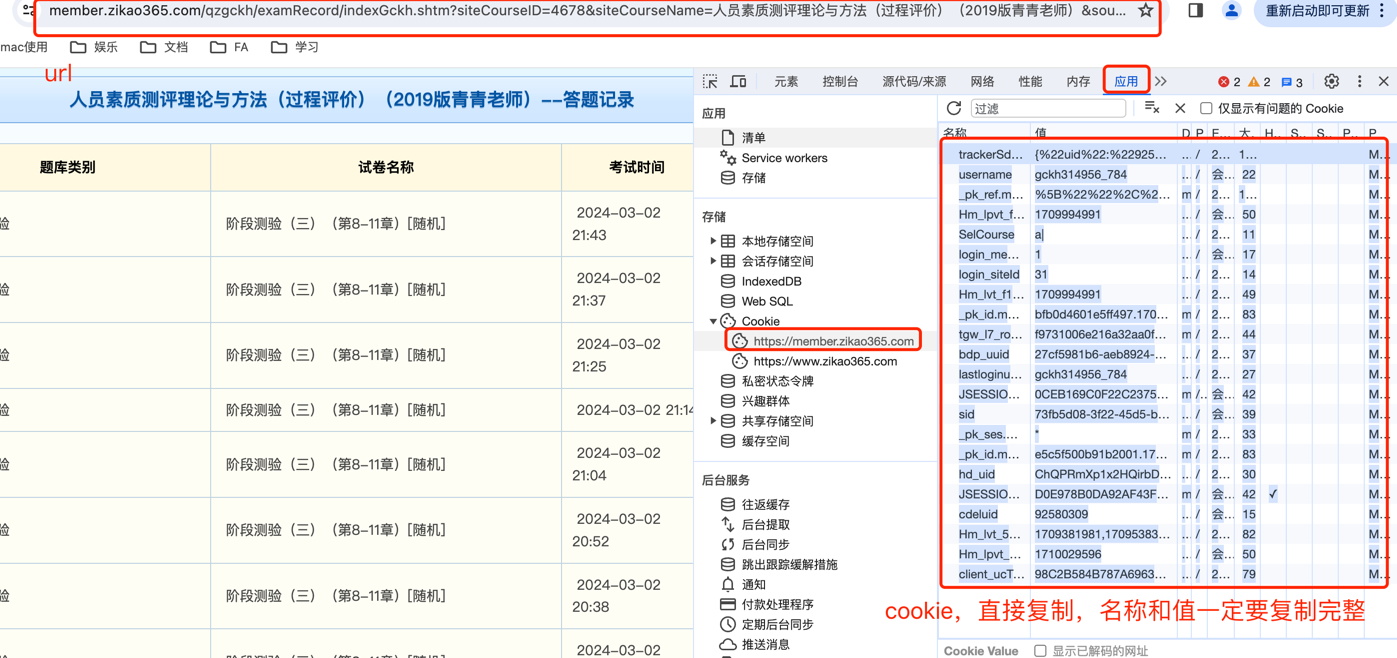The height and width of the screenshot is (658, 1397).
Task: Open the browser side panel icon
Action: [x=1196, y=11]
